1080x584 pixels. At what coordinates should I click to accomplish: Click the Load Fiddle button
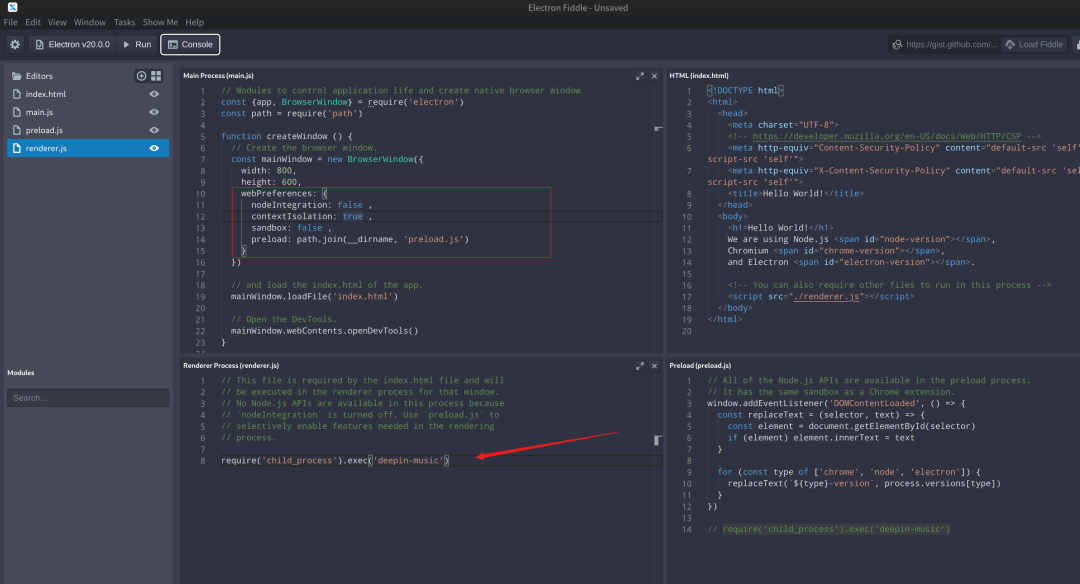pos(1034,44)
